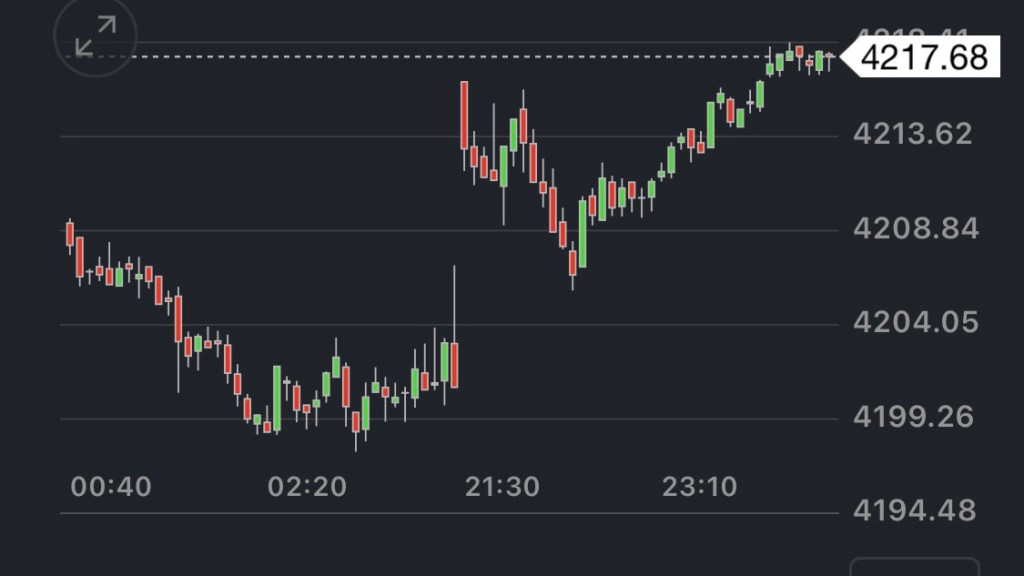The height and width of the screenshot is (576, 1024).
Task: Click the 00:40 time axis label
Action: pyautogui.click(x=111, y=487)
